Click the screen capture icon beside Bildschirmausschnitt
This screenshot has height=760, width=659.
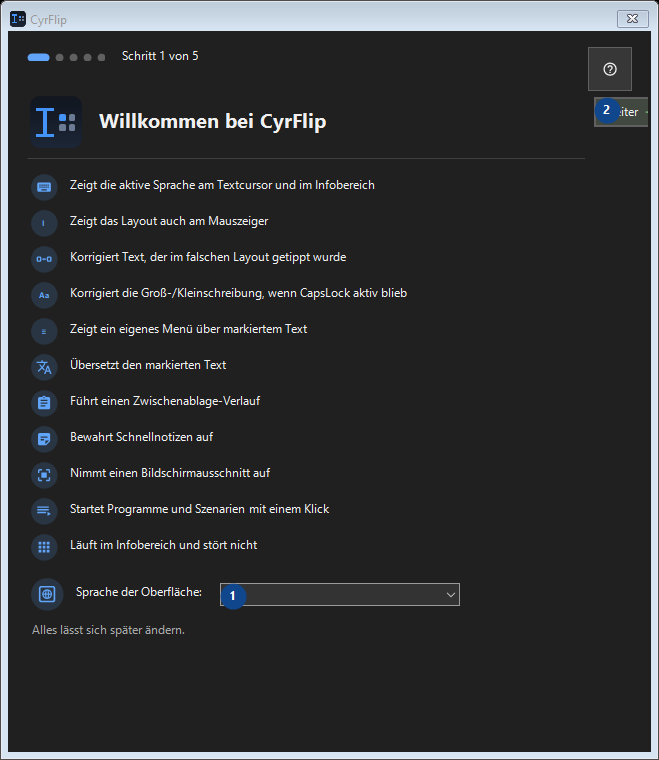click(x=44, y=475)
